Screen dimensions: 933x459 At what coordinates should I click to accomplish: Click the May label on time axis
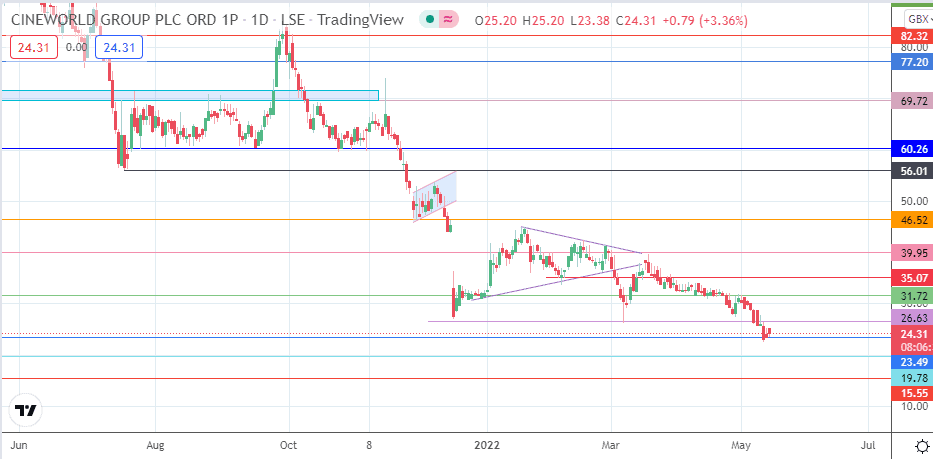(x=741, y=445)
